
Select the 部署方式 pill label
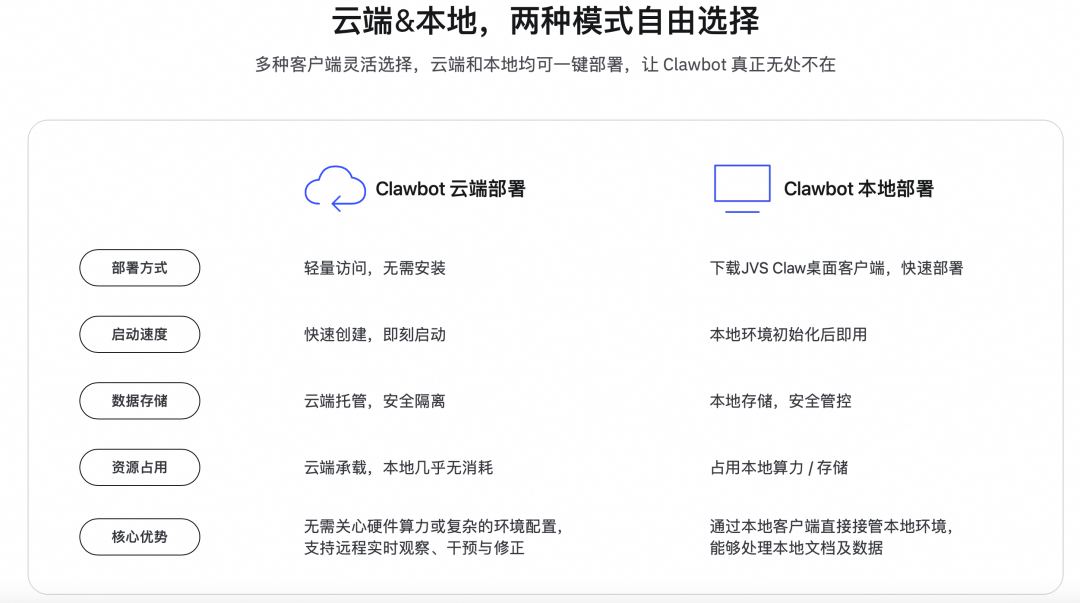pos(140,268)
